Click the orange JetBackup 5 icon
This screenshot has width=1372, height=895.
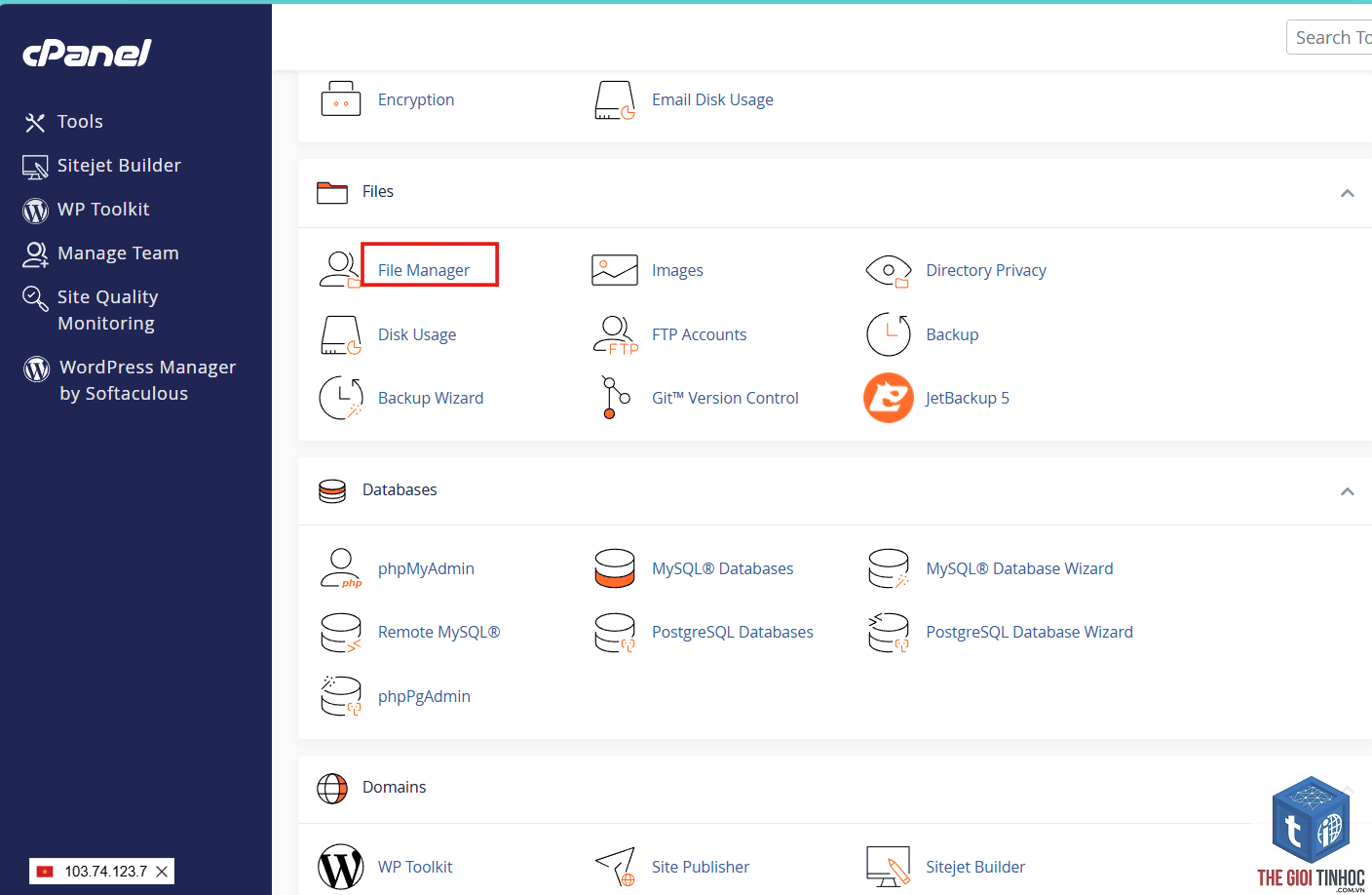pyautogui.click(x=889, y=398)
